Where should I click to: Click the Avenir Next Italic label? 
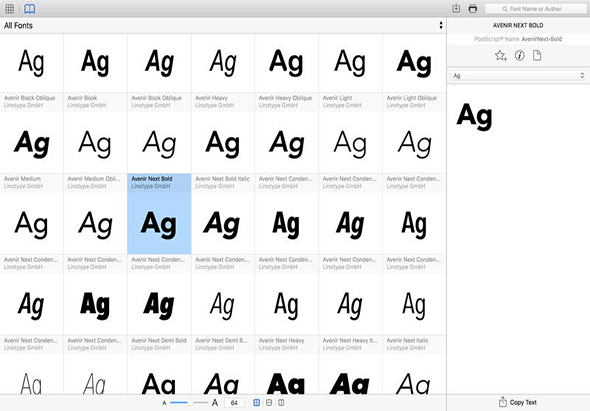point(407,340)
